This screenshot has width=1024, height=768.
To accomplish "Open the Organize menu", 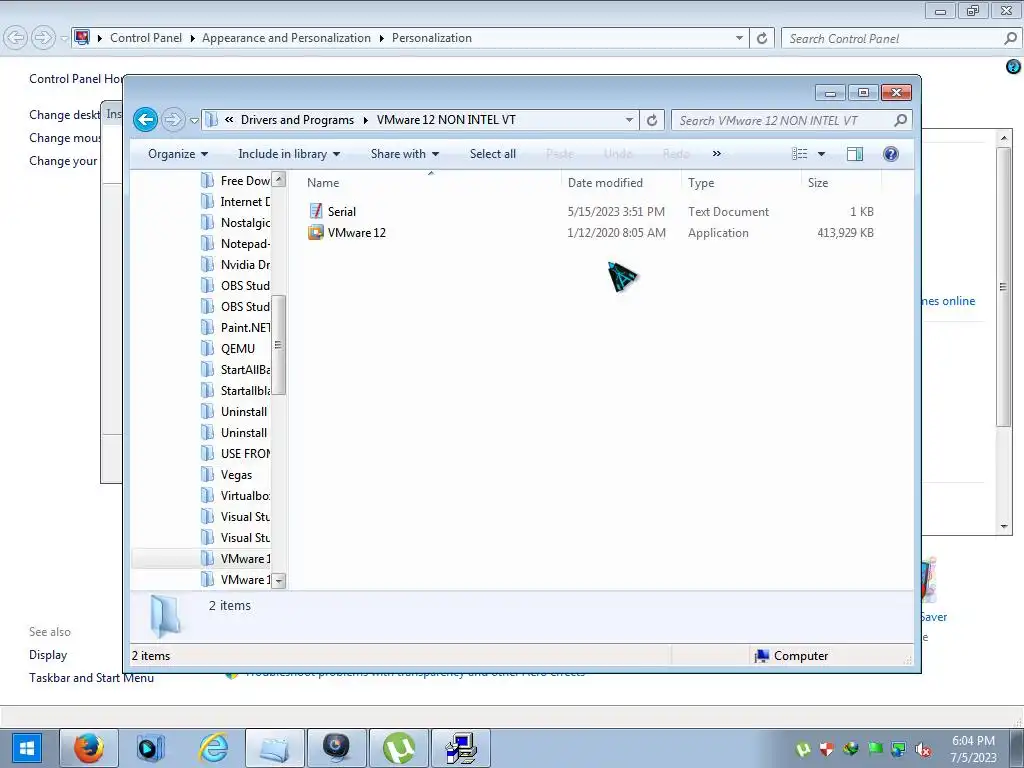I will [x=178, y=154].
